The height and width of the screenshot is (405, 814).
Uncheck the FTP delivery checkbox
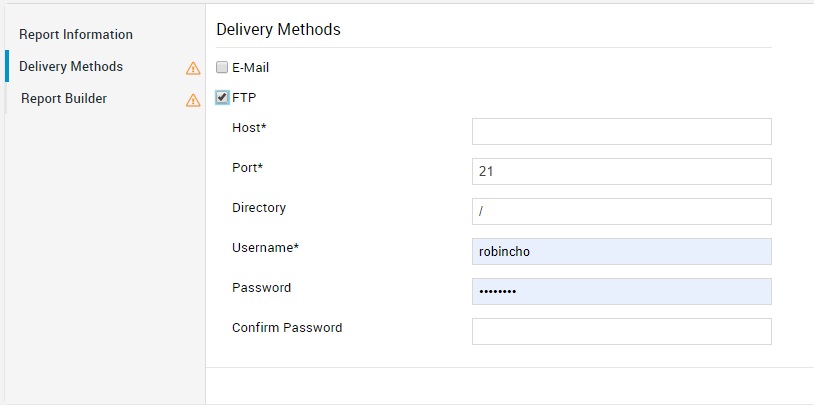point(222,98)
